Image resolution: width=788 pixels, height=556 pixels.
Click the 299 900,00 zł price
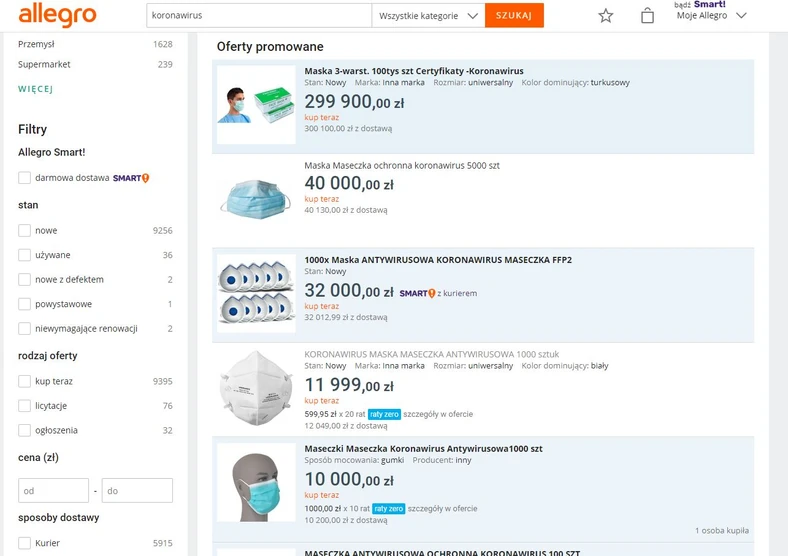pyautogui.click(x=354, y=102)
